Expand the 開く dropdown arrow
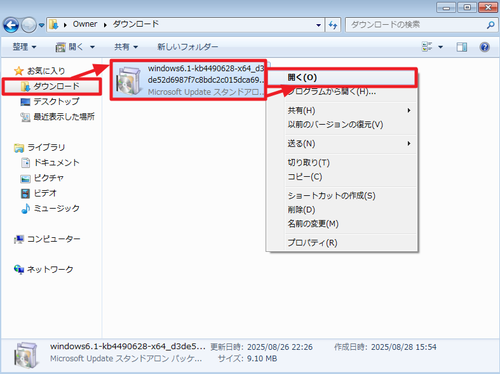 tap(92, 47)
